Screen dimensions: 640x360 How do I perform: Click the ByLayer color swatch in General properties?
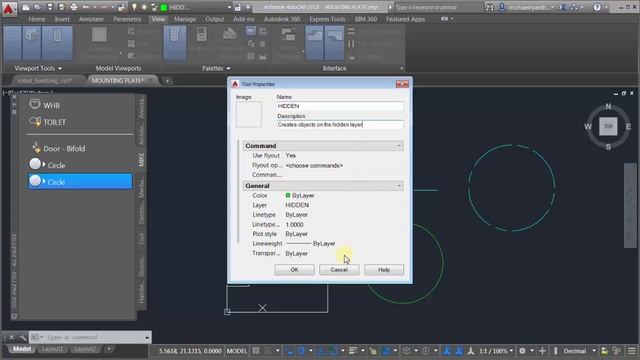click(x=288, y=196)
